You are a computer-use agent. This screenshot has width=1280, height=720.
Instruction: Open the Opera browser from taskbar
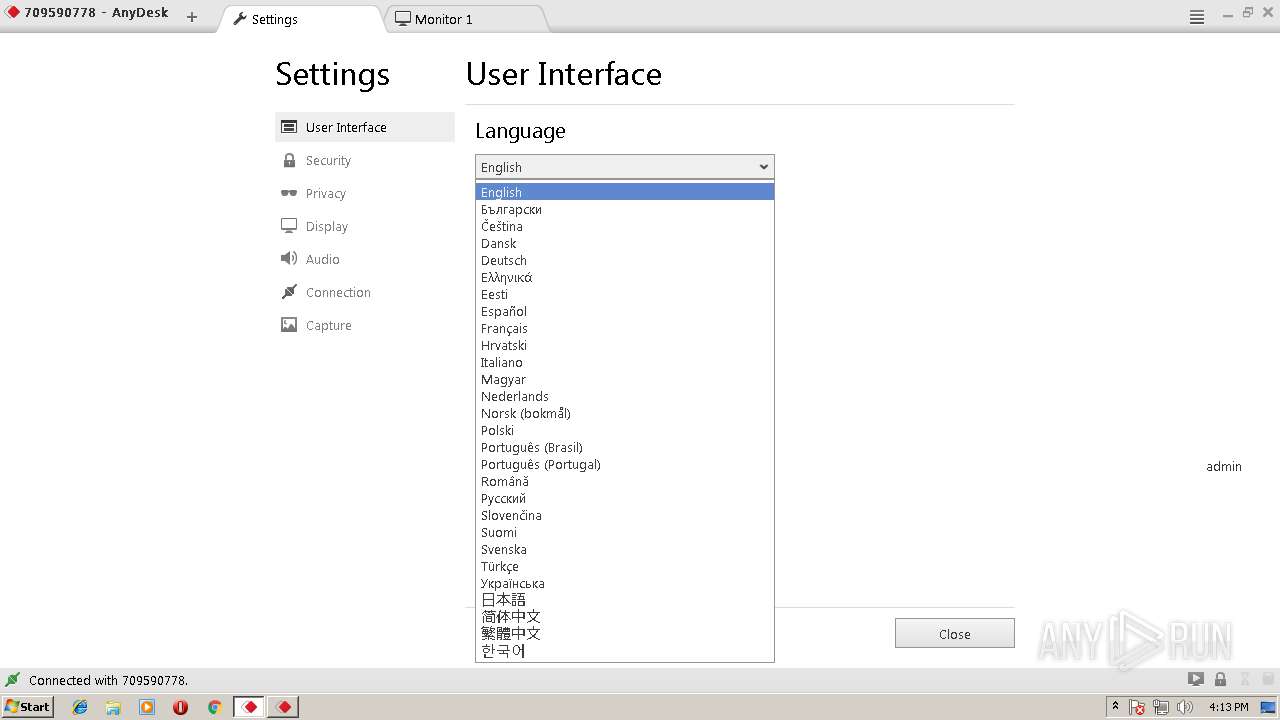coord(181,707)
